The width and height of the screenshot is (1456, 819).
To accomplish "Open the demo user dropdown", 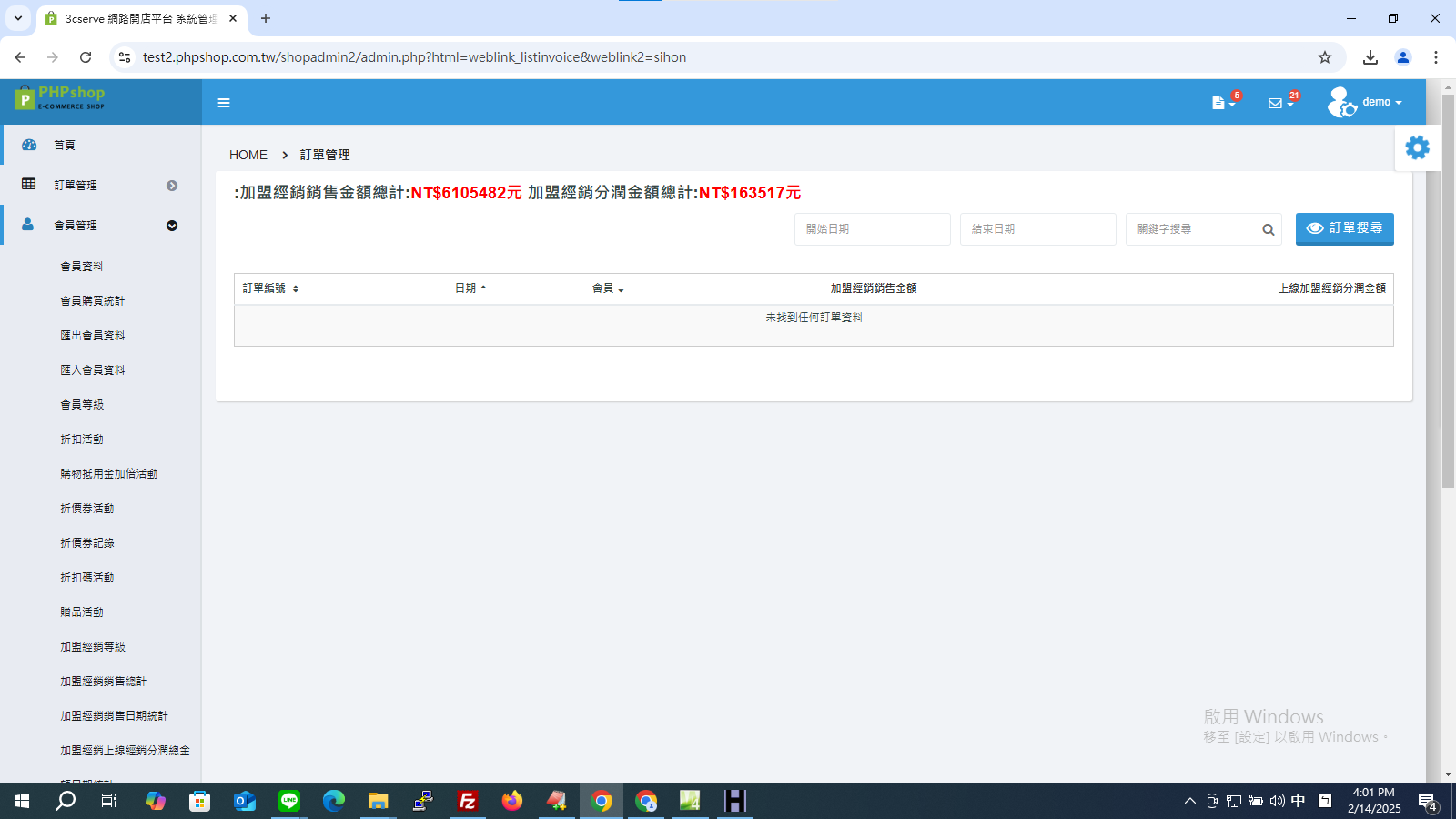I will [1365, 102].
